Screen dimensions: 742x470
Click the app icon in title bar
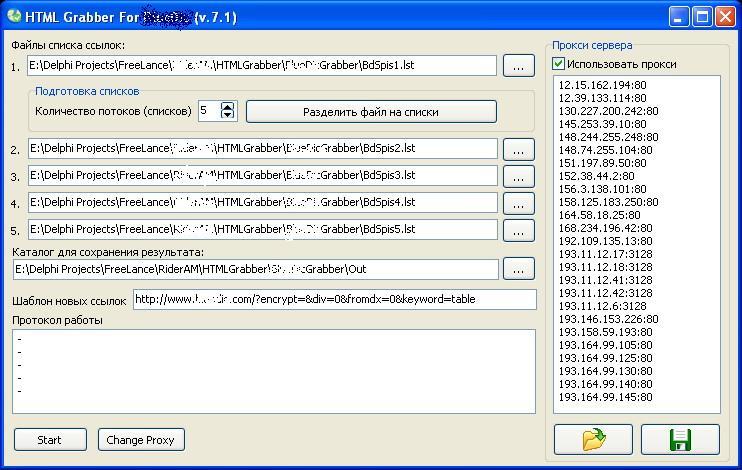click(x=12, y=17)
